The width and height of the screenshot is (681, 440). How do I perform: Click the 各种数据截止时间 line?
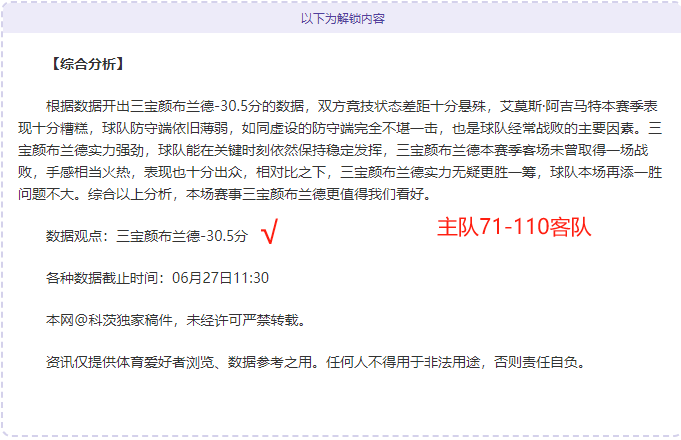(157, 278)
